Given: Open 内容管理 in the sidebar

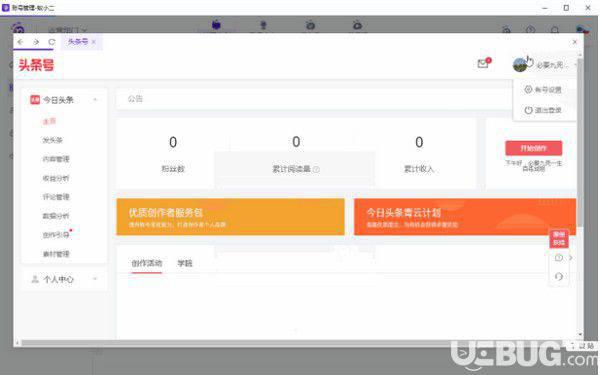Looking at the screenshot, I should coord(56,159).
